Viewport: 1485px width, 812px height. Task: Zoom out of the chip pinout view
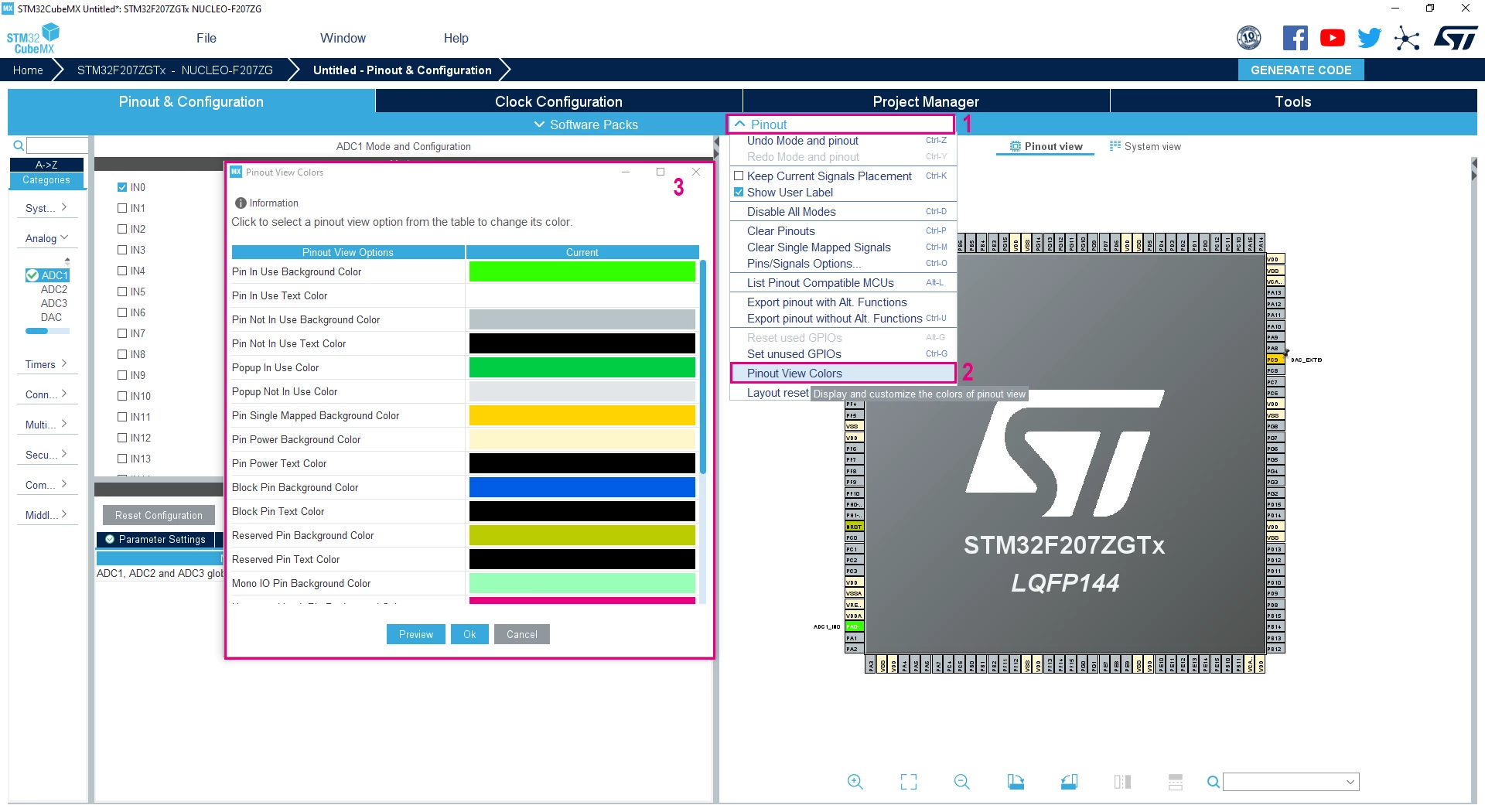click(x=961, y=782)
